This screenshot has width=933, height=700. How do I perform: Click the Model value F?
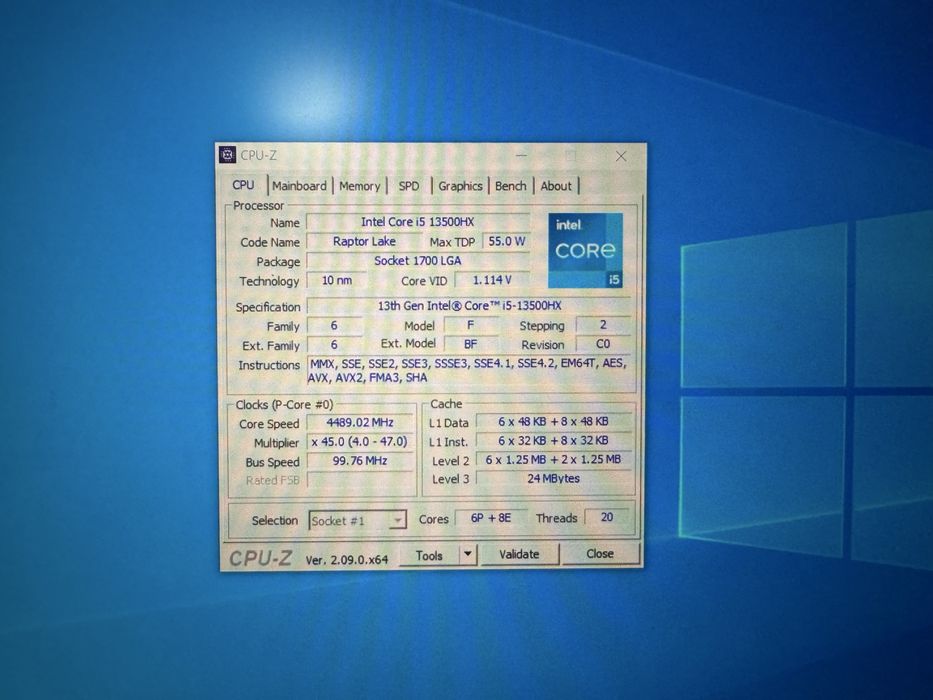point(471,325)
